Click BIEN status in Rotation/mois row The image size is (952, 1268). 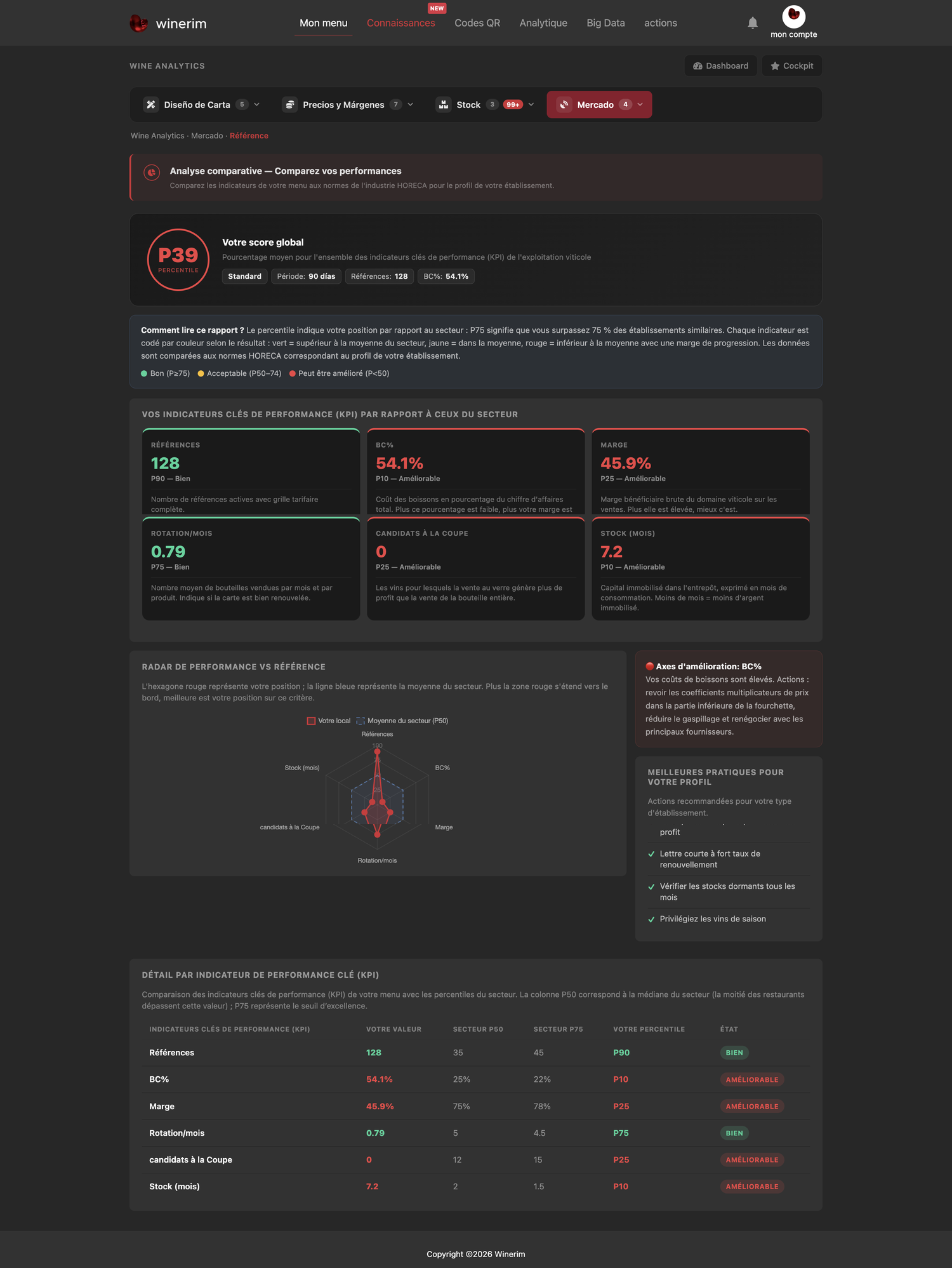[x=734, y=1133]
